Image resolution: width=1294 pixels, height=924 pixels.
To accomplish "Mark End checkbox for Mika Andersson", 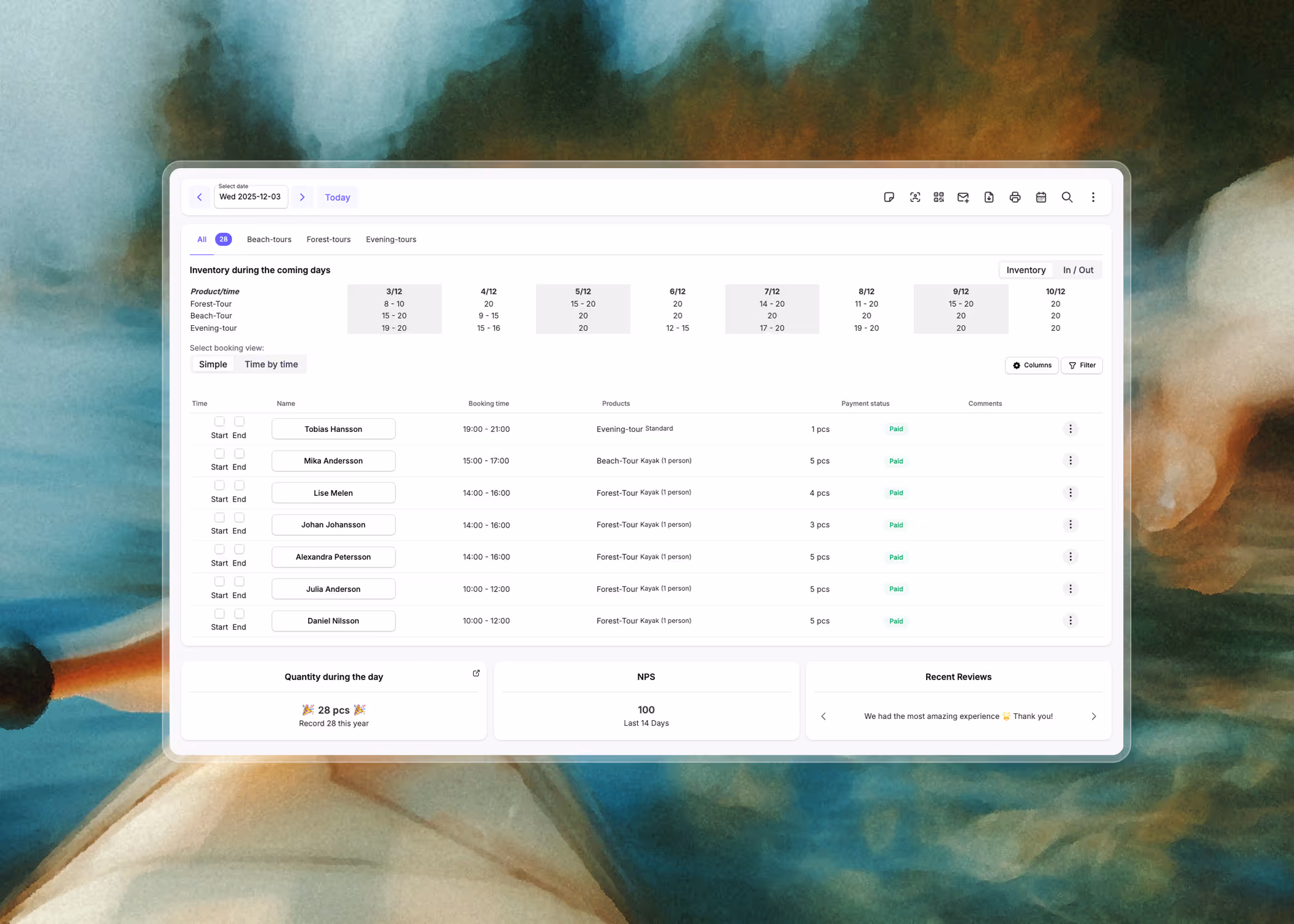I will pos(238,453).
